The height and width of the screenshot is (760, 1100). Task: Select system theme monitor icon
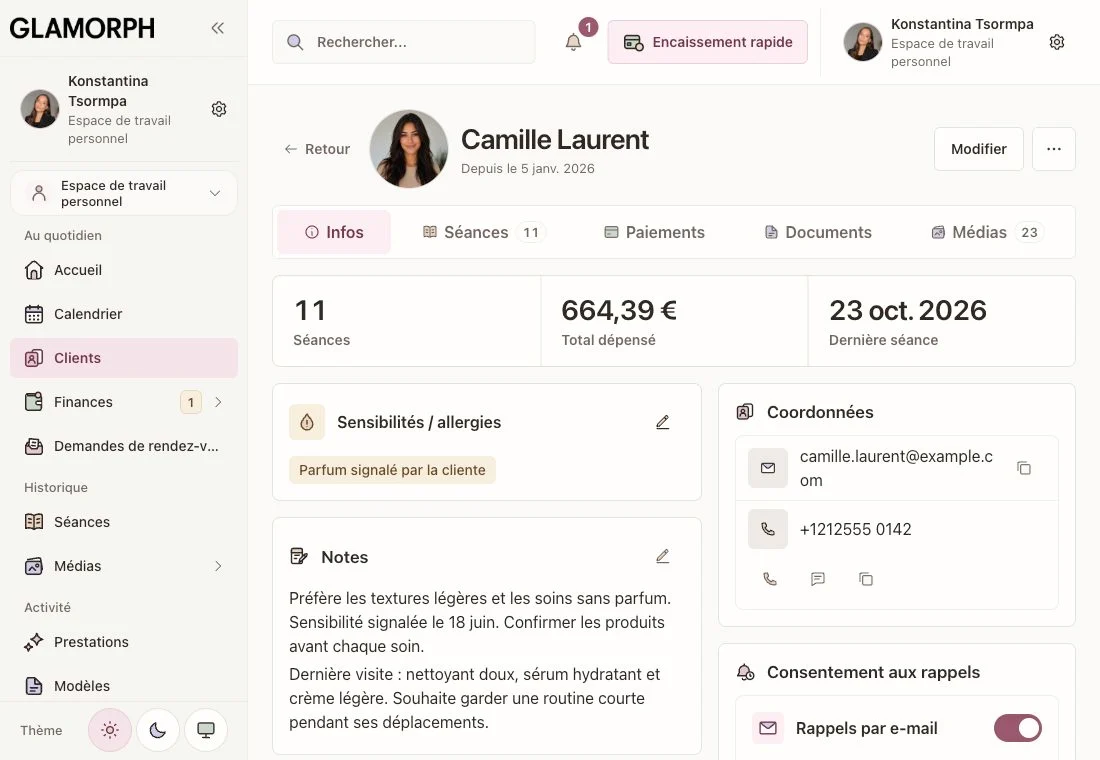pyautogui.click(x=206, y=730)
